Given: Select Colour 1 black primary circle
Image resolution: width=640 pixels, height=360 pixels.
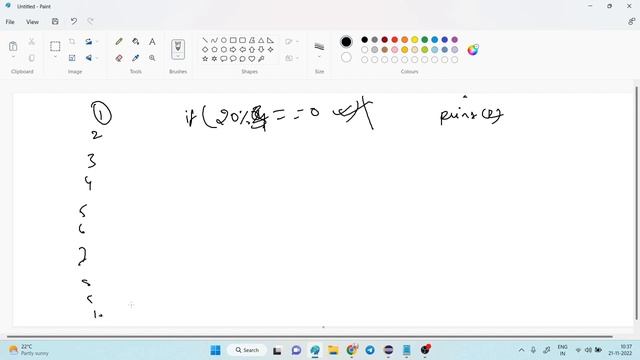Looking at the screenshot, I should coord(346,42).
